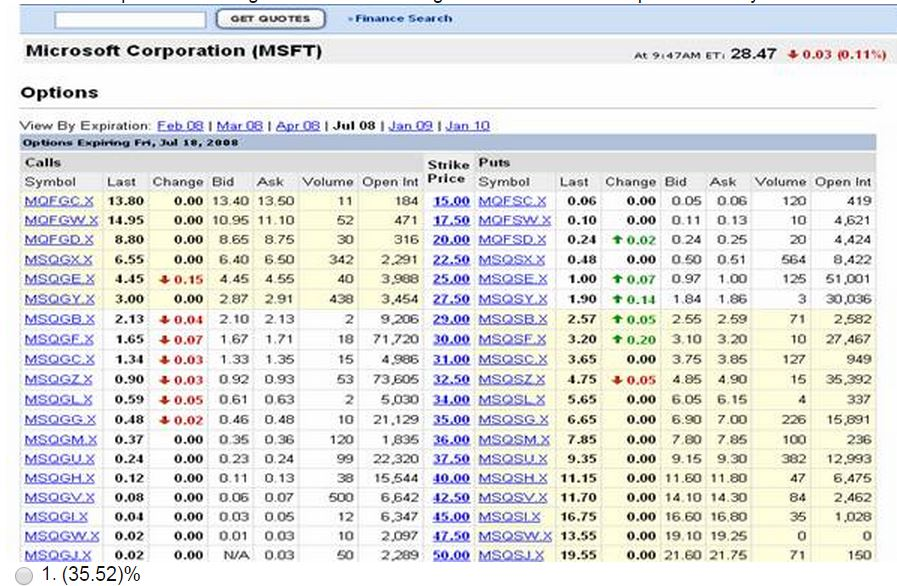The width and height of the screenshot is (897, 586).
Task: Open put option MSQSC.X
Action: point(513,359)
